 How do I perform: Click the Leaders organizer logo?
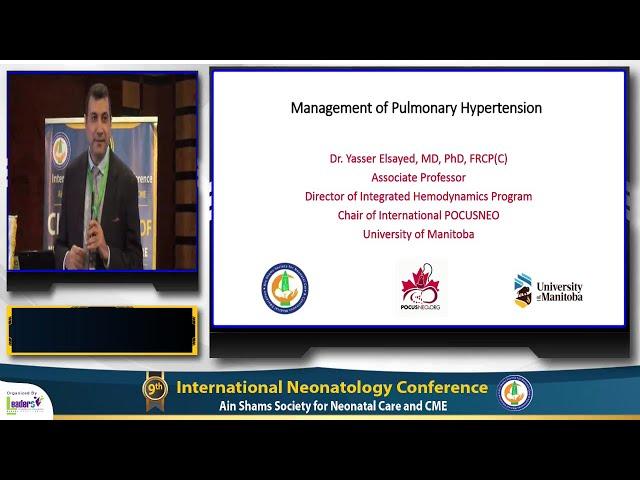coord(25,402)
